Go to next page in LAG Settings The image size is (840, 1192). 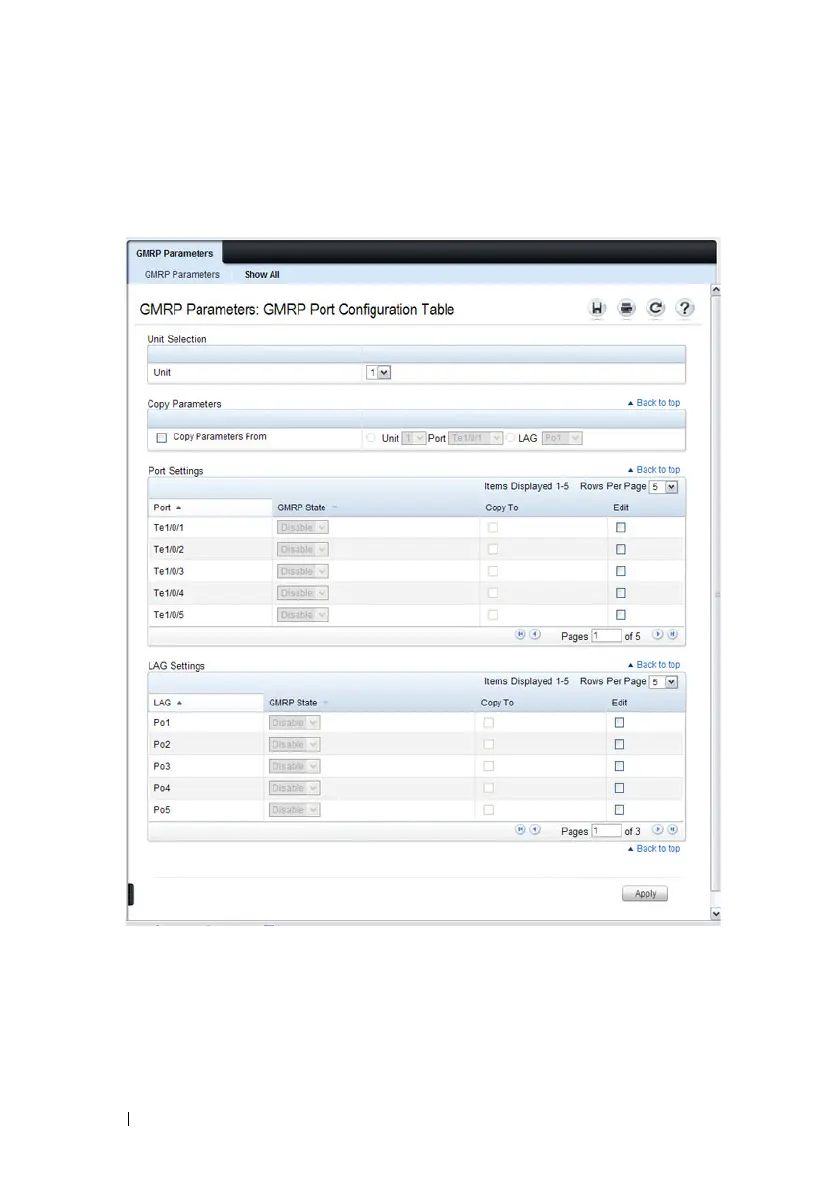coord(658,829)
